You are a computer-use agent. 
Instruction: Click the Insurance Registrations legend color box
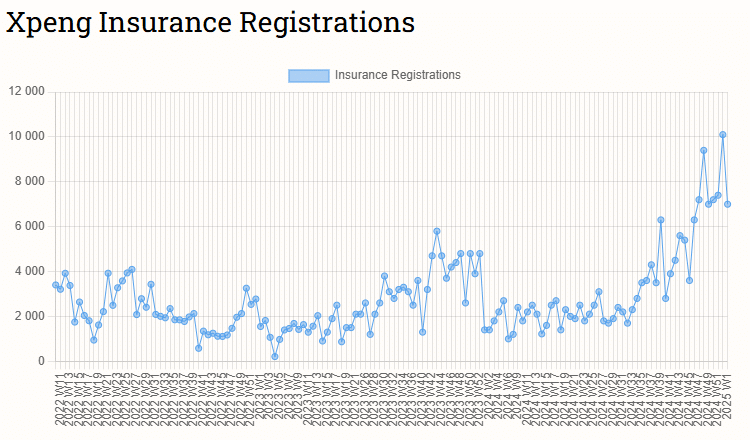point(308,75)
